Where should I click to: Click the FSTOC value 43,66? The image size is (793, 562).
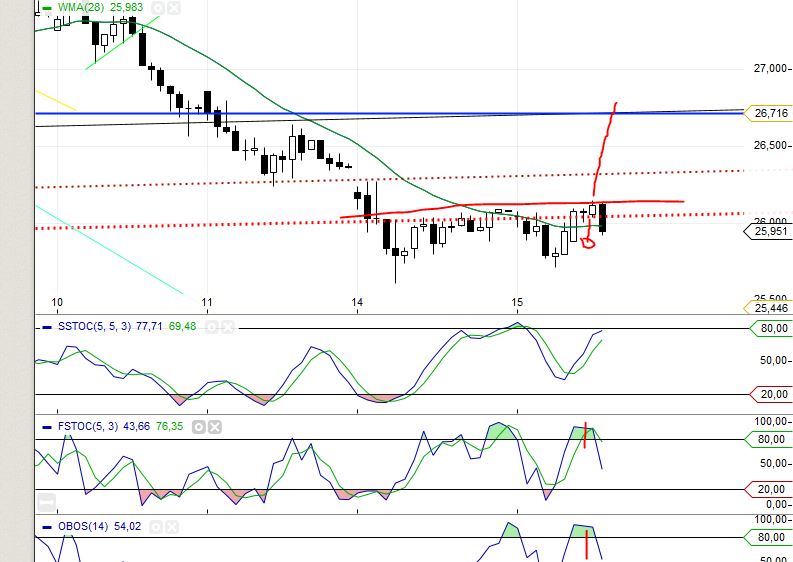(x=136, y=426)
